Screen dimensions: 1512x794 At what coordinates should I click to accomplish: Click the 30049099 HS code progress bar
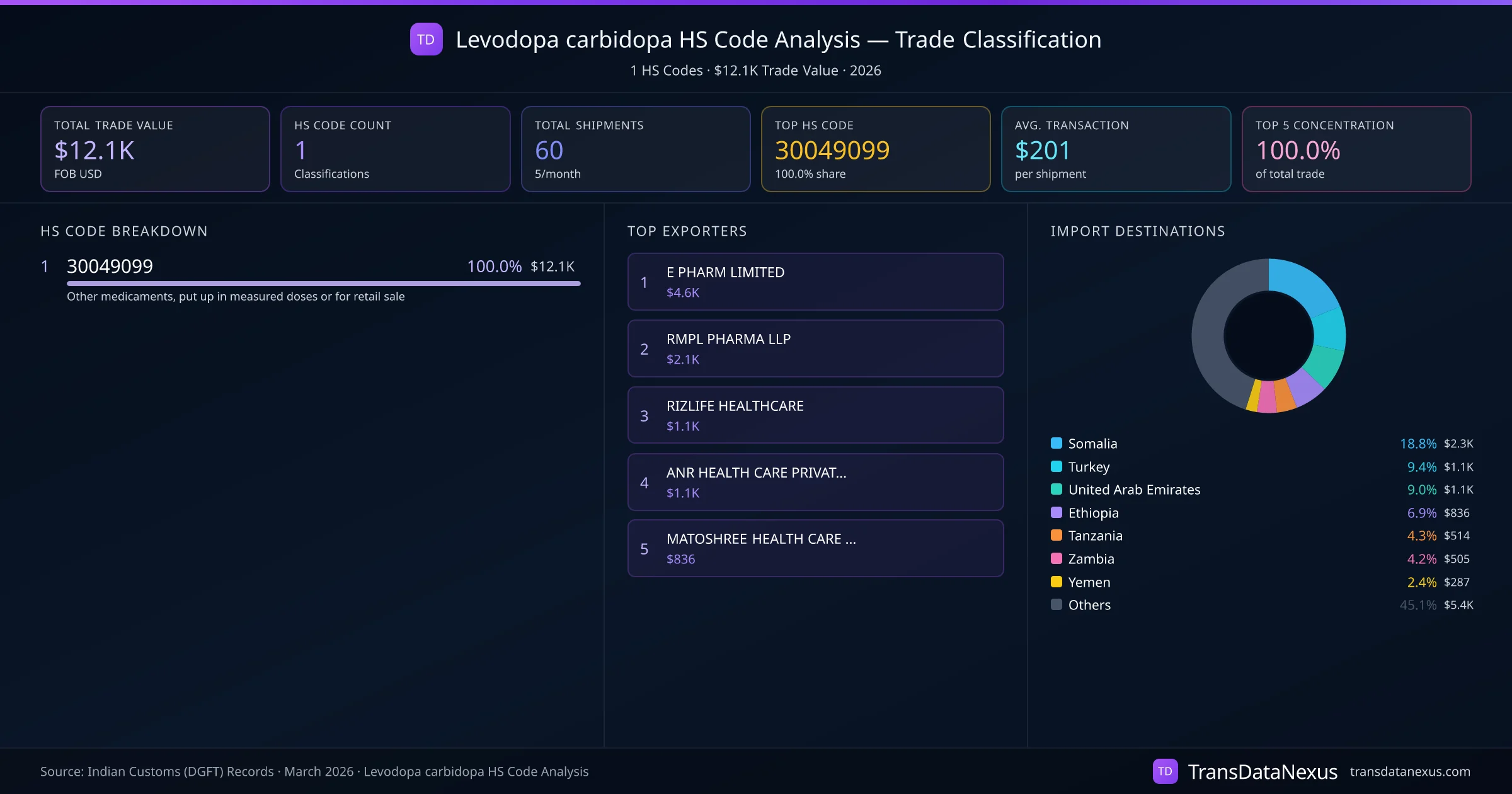pos(323,284)
